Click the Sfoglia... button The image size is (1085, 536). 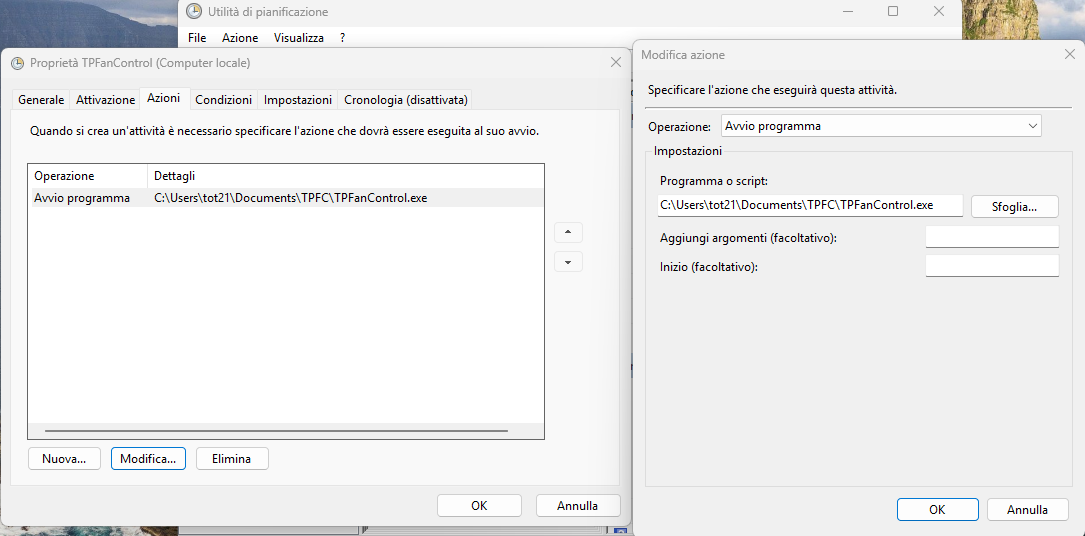tap(1014, 207)
